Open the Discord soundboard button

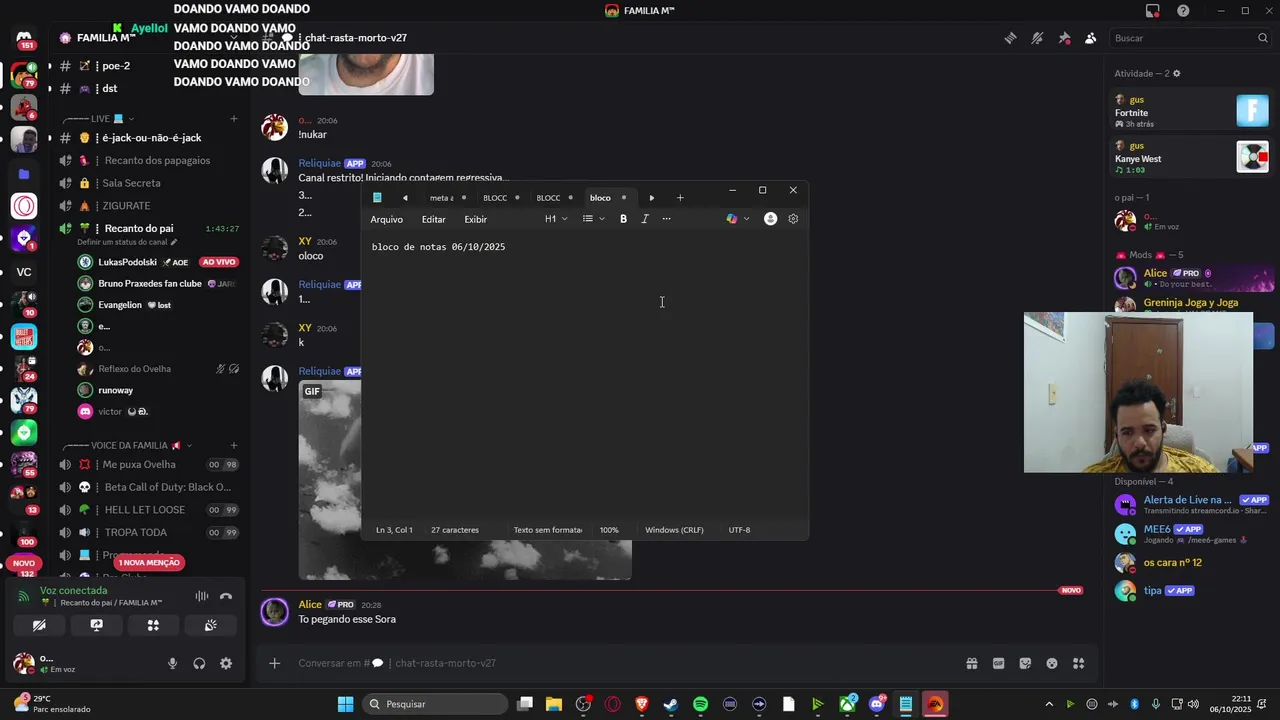point(210,625)
